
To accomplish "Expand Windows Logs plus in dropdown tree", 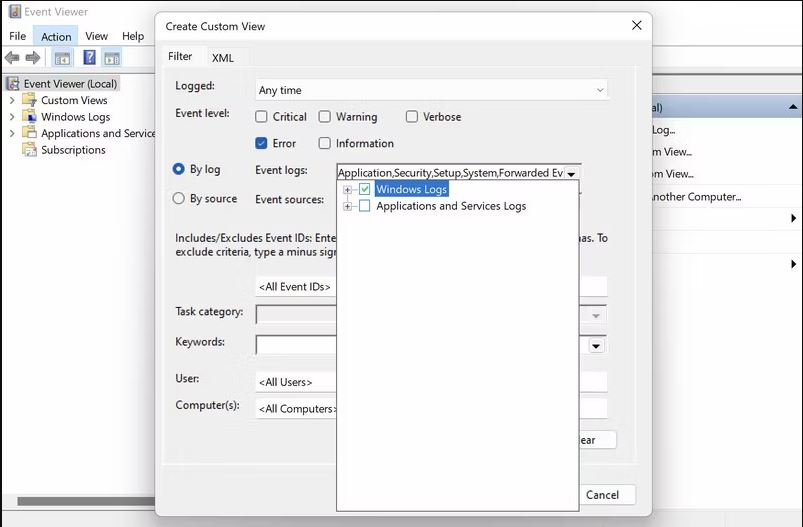I will (x=348, y=189).
